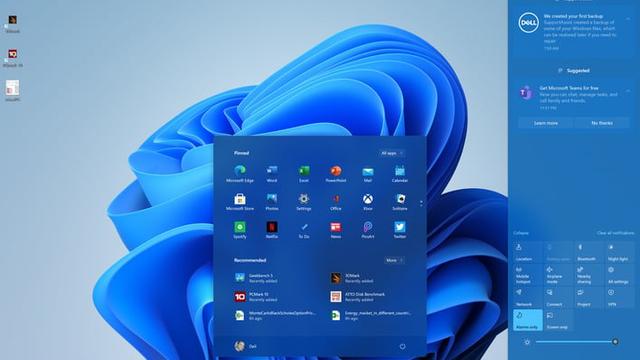
Task: Adjust the brightness slider handle
Action: pyautogui.click(x=615, y=342)
